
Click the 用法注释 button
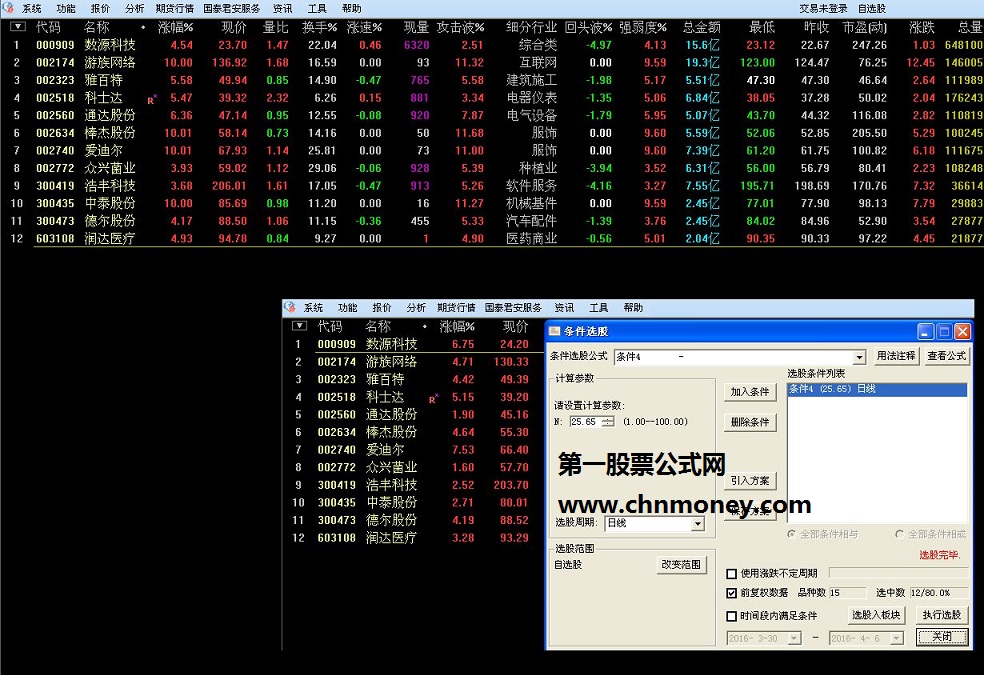(896, 356)
